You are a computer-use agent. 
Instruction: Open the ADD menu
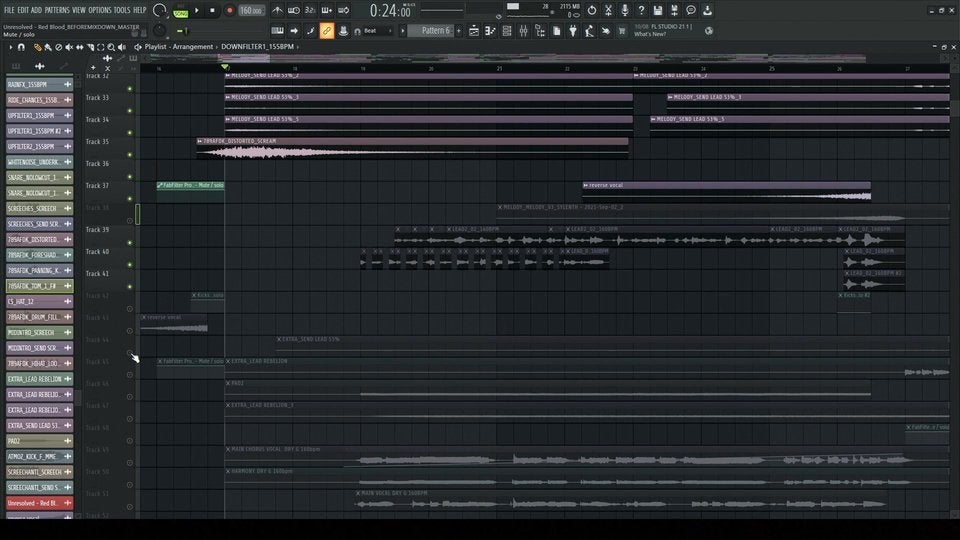tap(36, 10)
